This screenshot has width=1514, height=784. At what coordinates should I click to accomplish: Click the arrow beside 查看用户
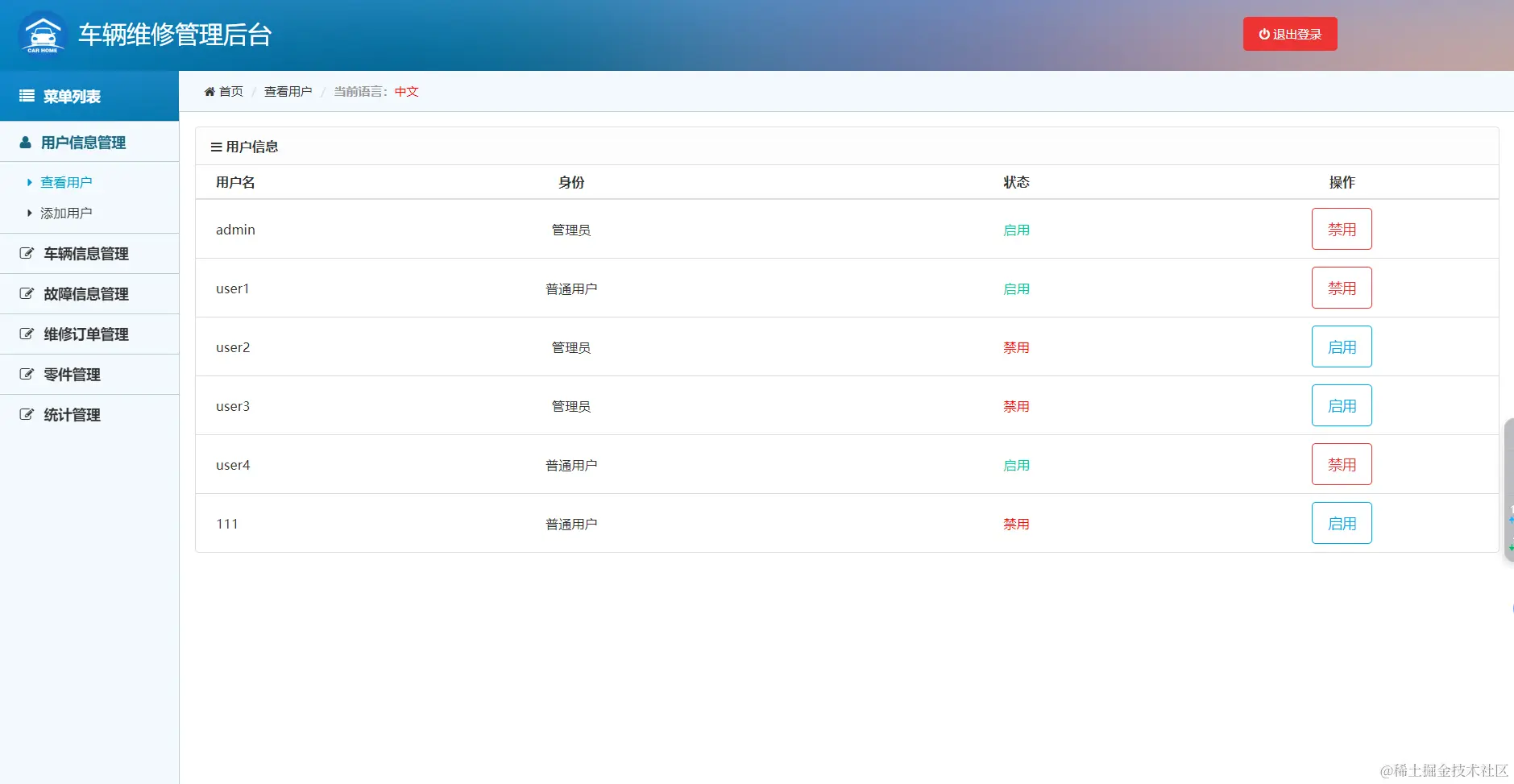30,183
